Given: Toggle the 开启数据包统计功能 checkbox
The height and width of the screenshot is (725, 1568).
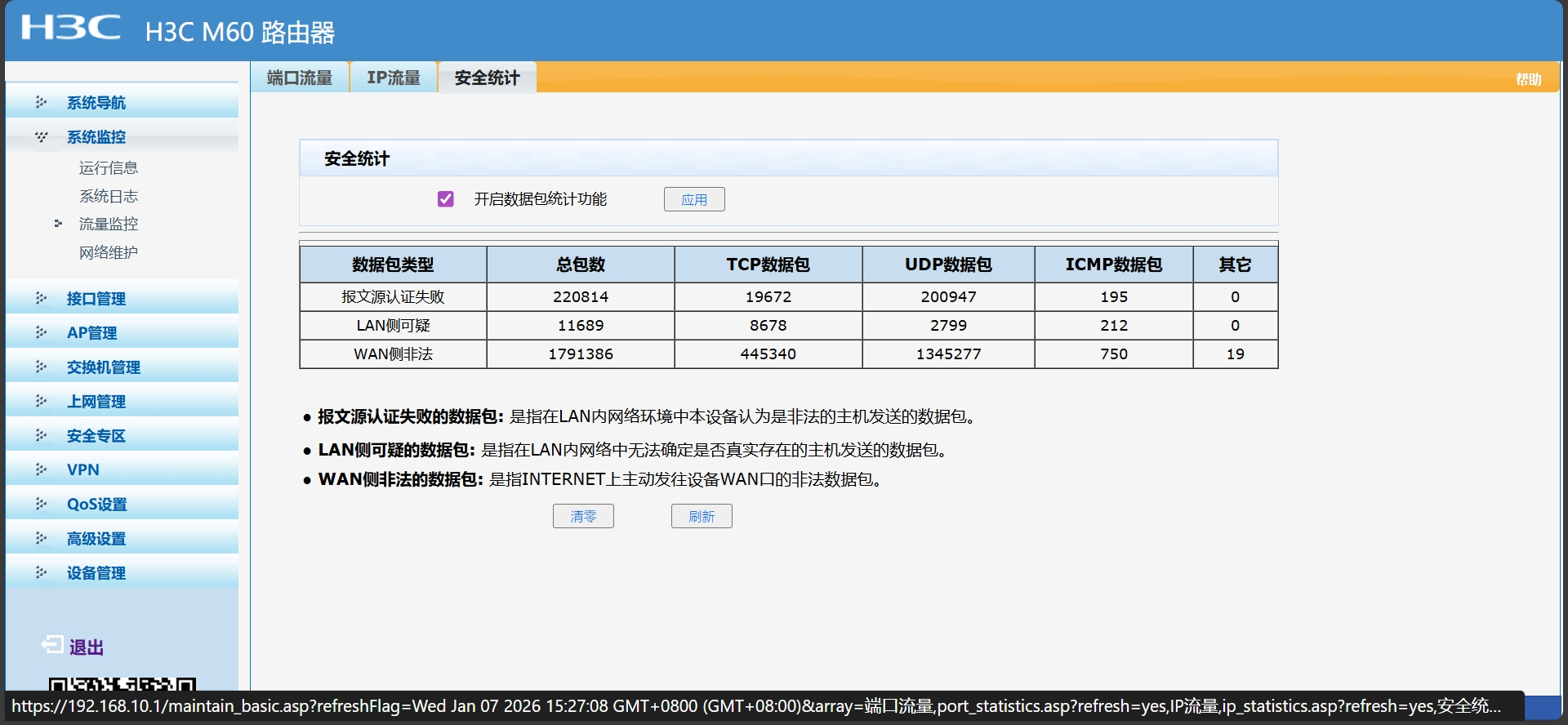Looking at the screenshot, I should coord(446,199).
